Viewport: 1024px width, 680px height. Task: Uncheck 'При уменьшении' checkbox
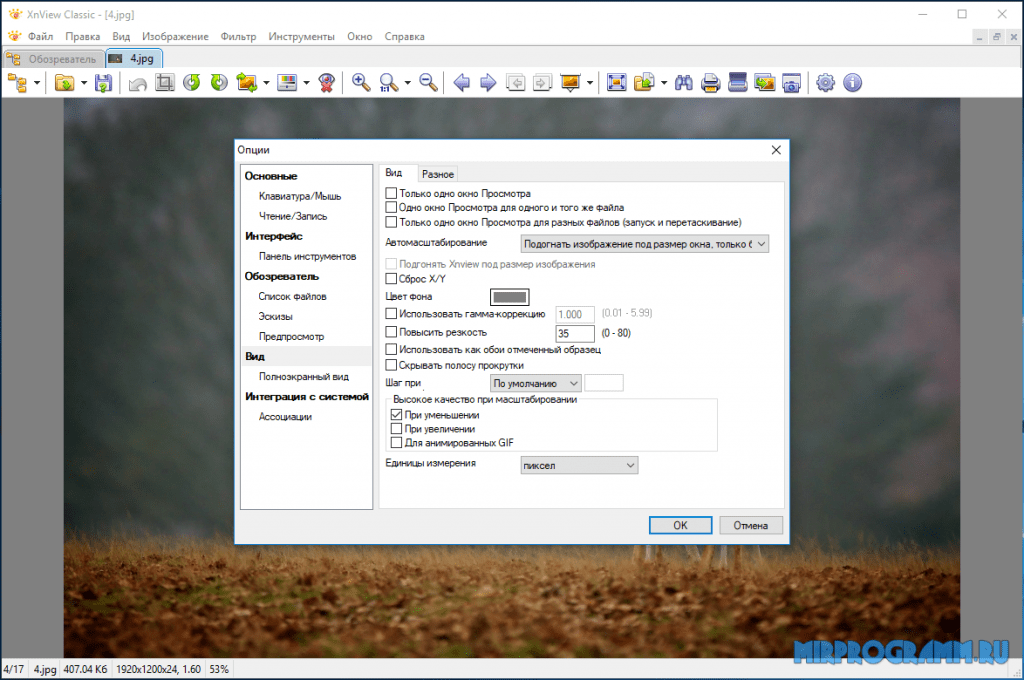click(396, 415)
